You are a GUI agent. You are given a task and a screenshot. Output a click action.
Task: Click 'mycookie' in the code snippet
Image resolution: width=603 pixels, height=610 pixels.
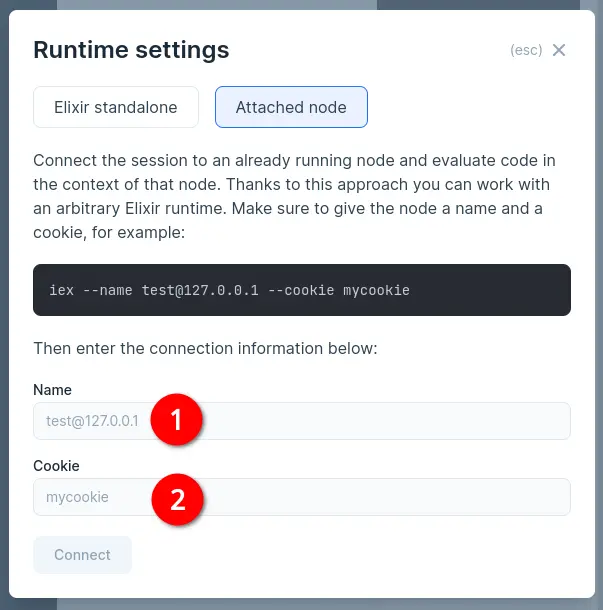coord(376,290)
